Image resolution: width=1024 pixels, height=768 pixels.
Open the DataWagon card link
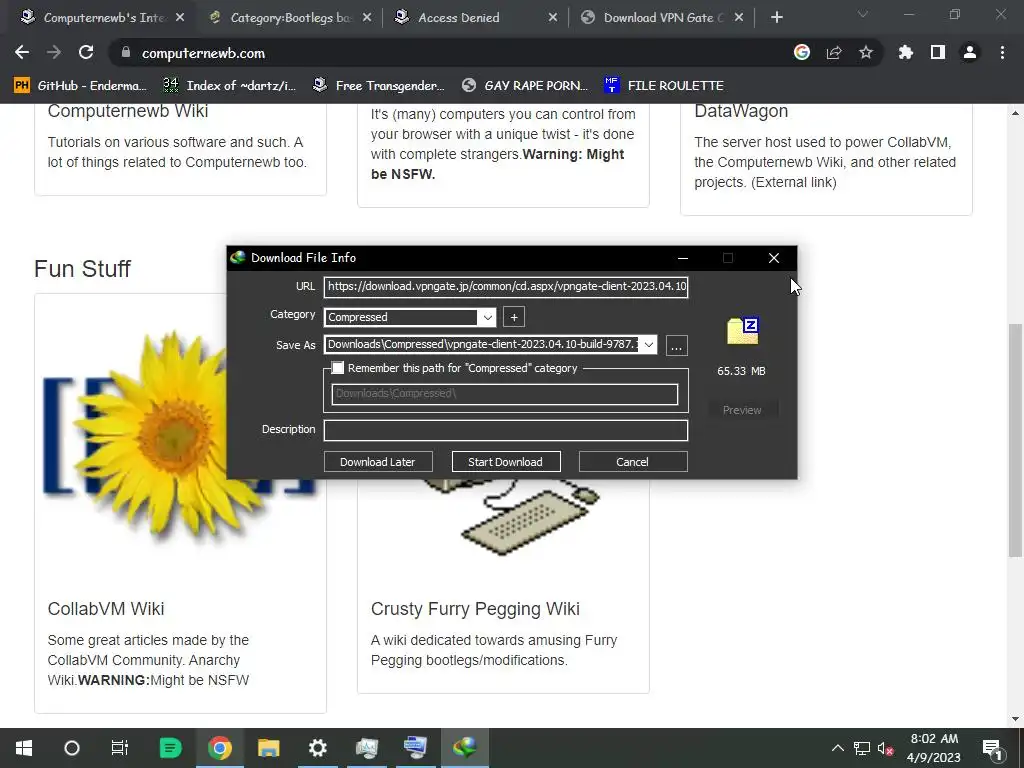826,159
